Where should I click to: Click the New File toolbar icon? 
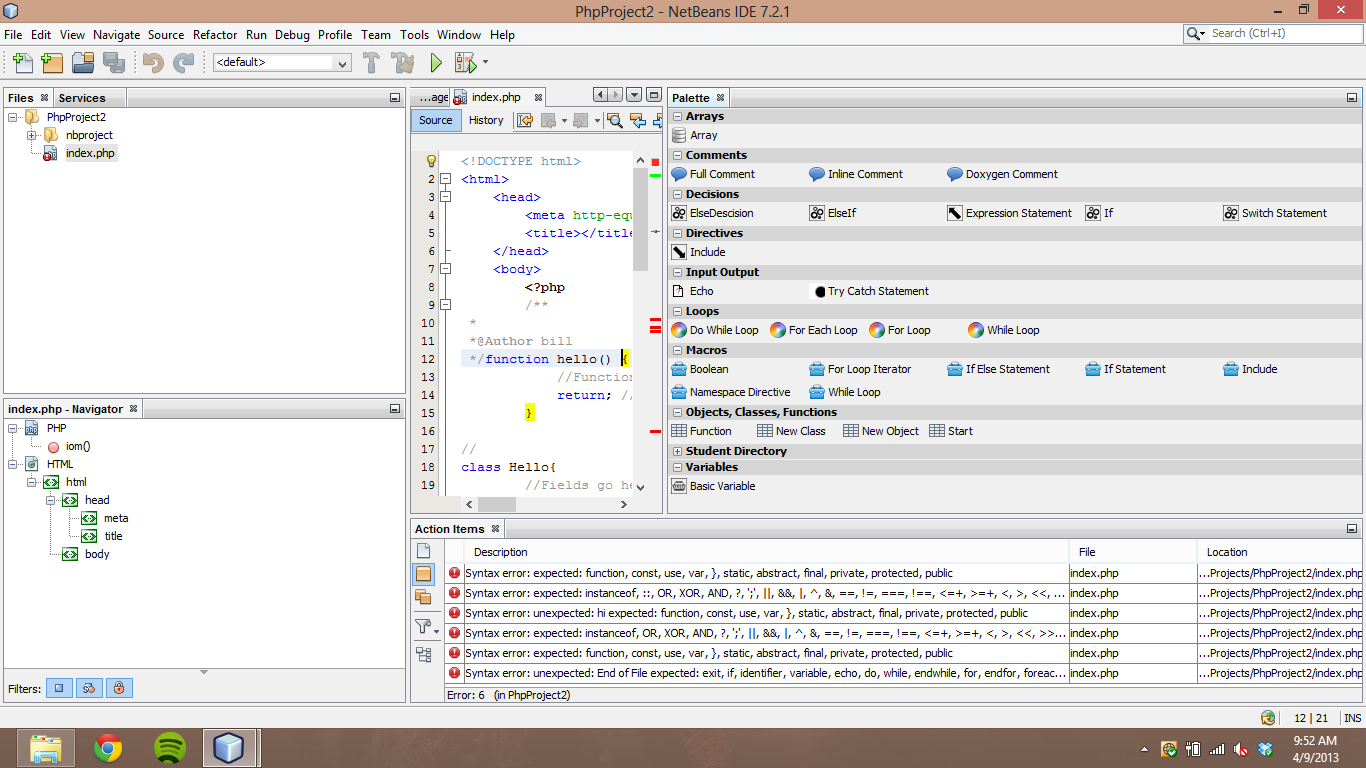pyautogui.click(x=22, y=63)
